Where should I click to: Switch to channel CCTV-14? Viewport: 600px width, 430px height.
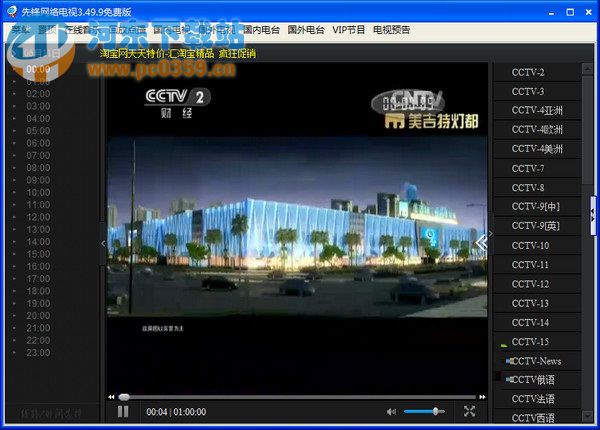(537, 322)
